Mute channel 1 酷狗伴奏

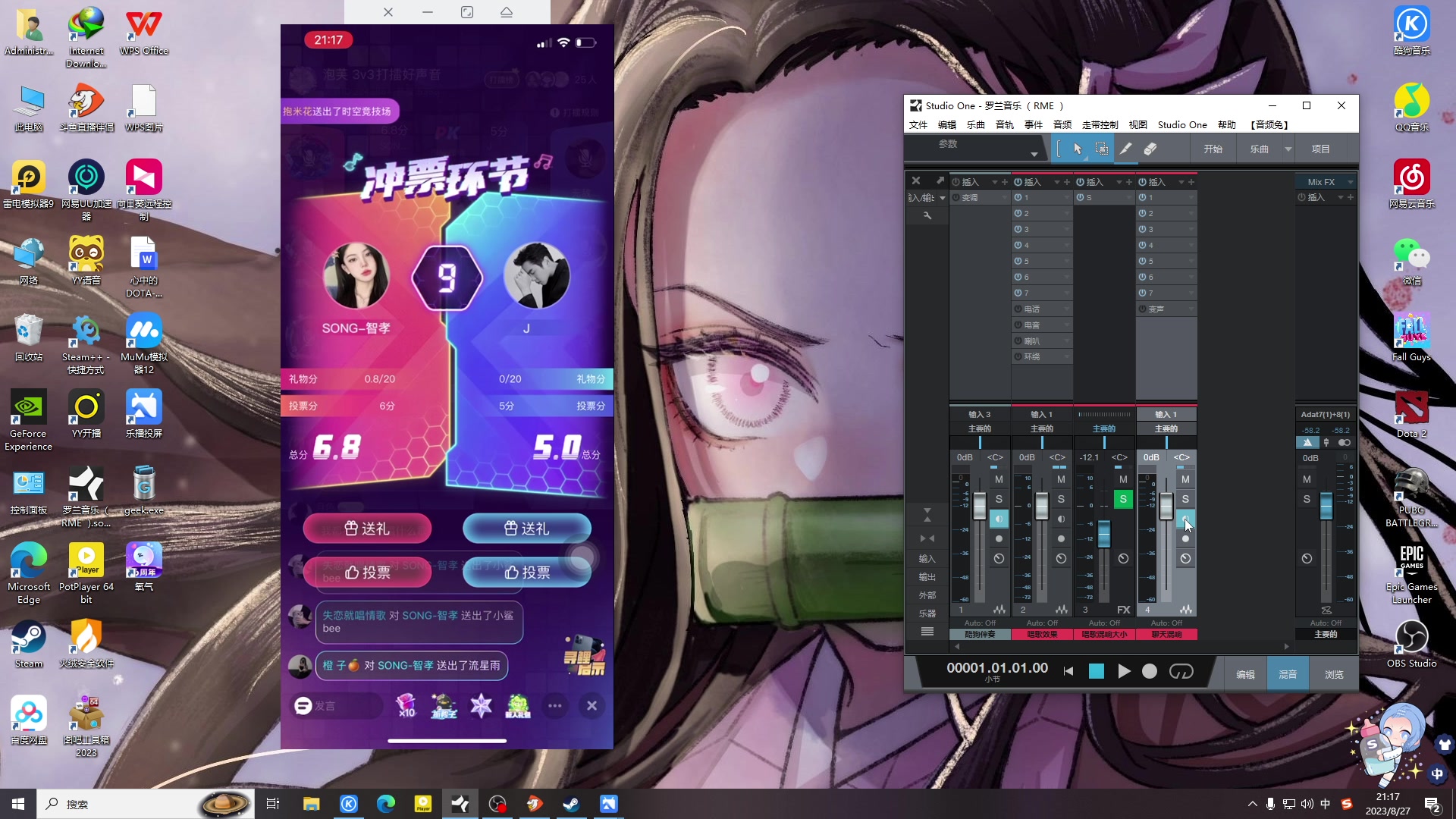pos(999,479)
